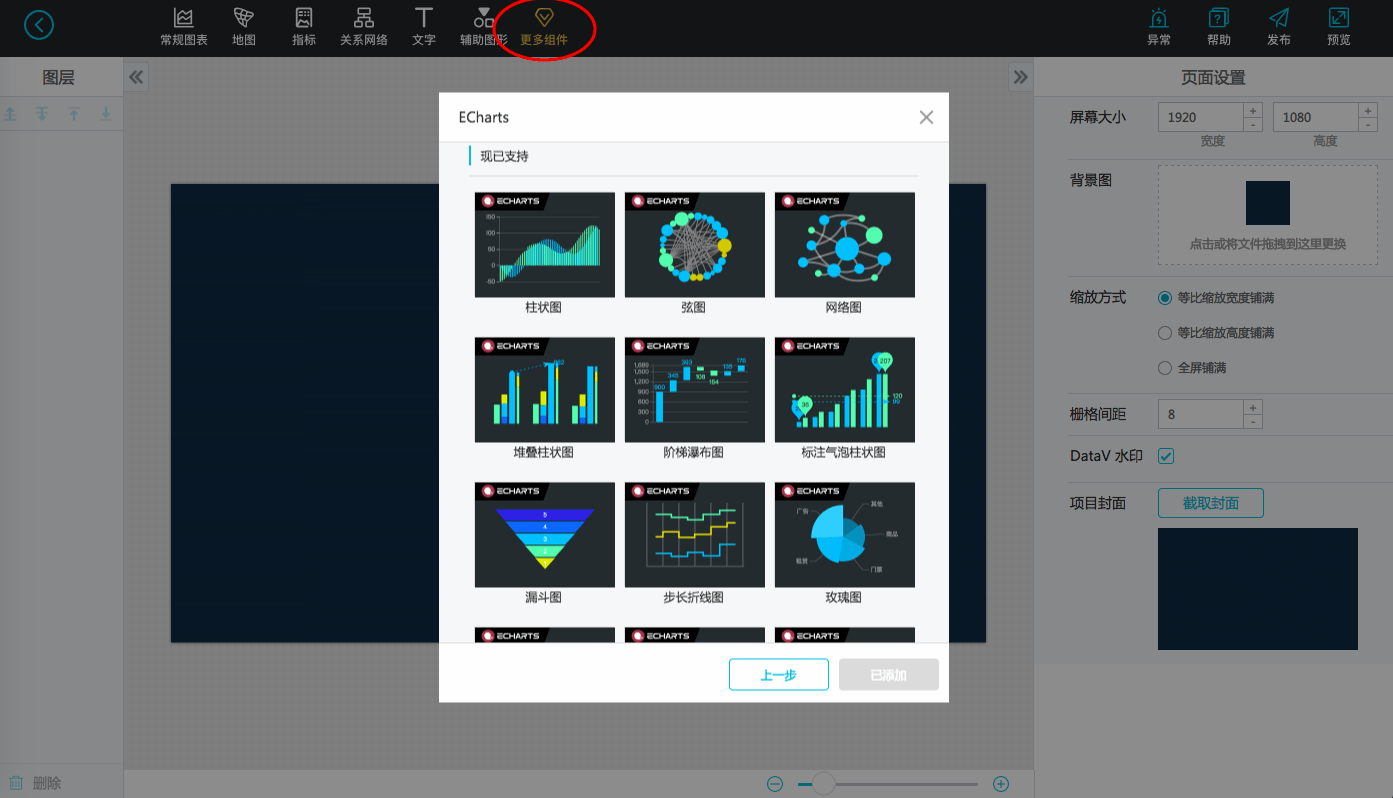
Task: Open the 异常 alerts icon
Action: click(1159, 27)
